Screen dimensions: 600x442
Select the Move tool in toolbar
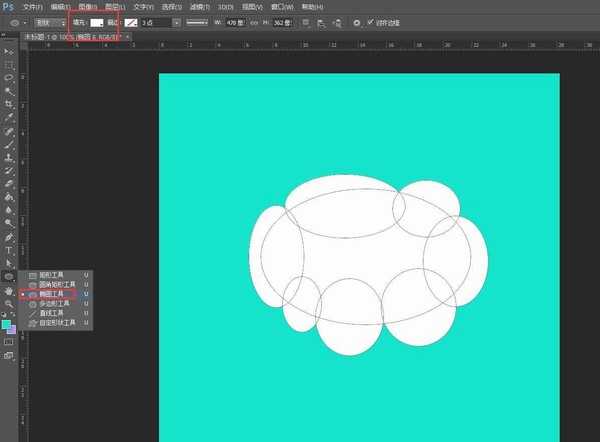(x=9, y=50)
